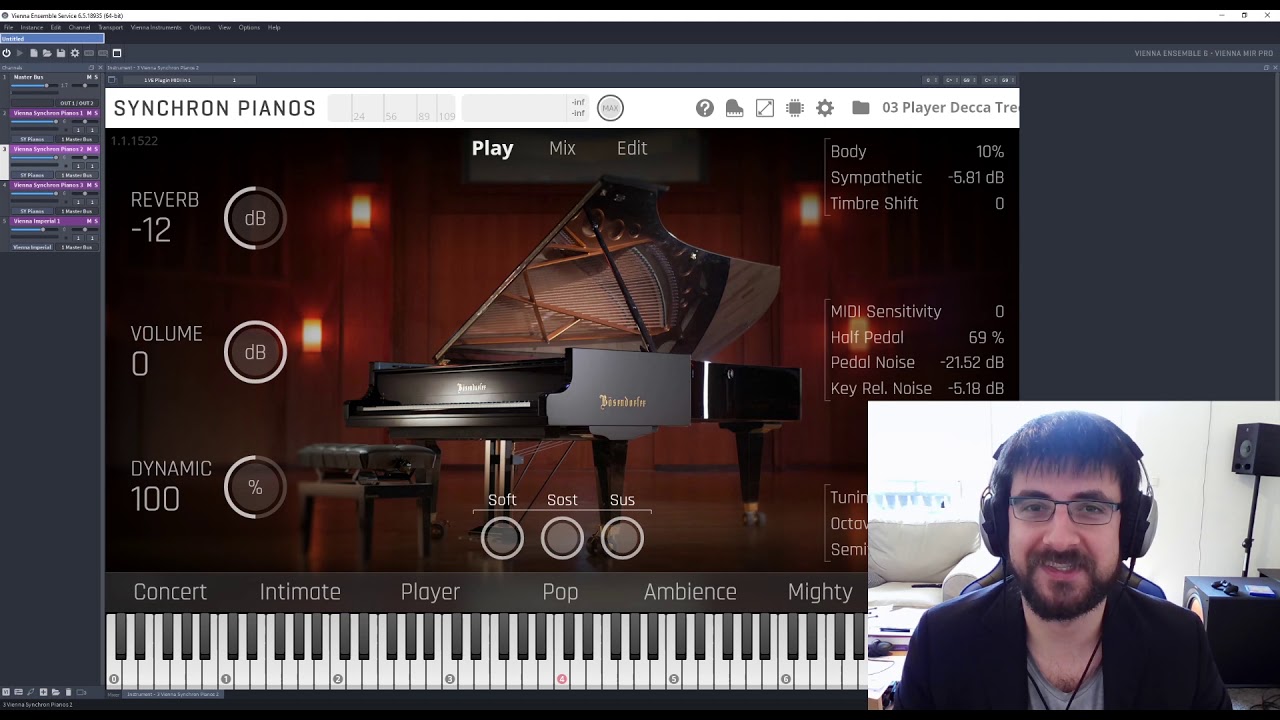Open Synchron Pianos 2 SY Pianos plugin dropdown
Screen dimensions: 1280x720
pyautogui.click(x=32, y=175)
